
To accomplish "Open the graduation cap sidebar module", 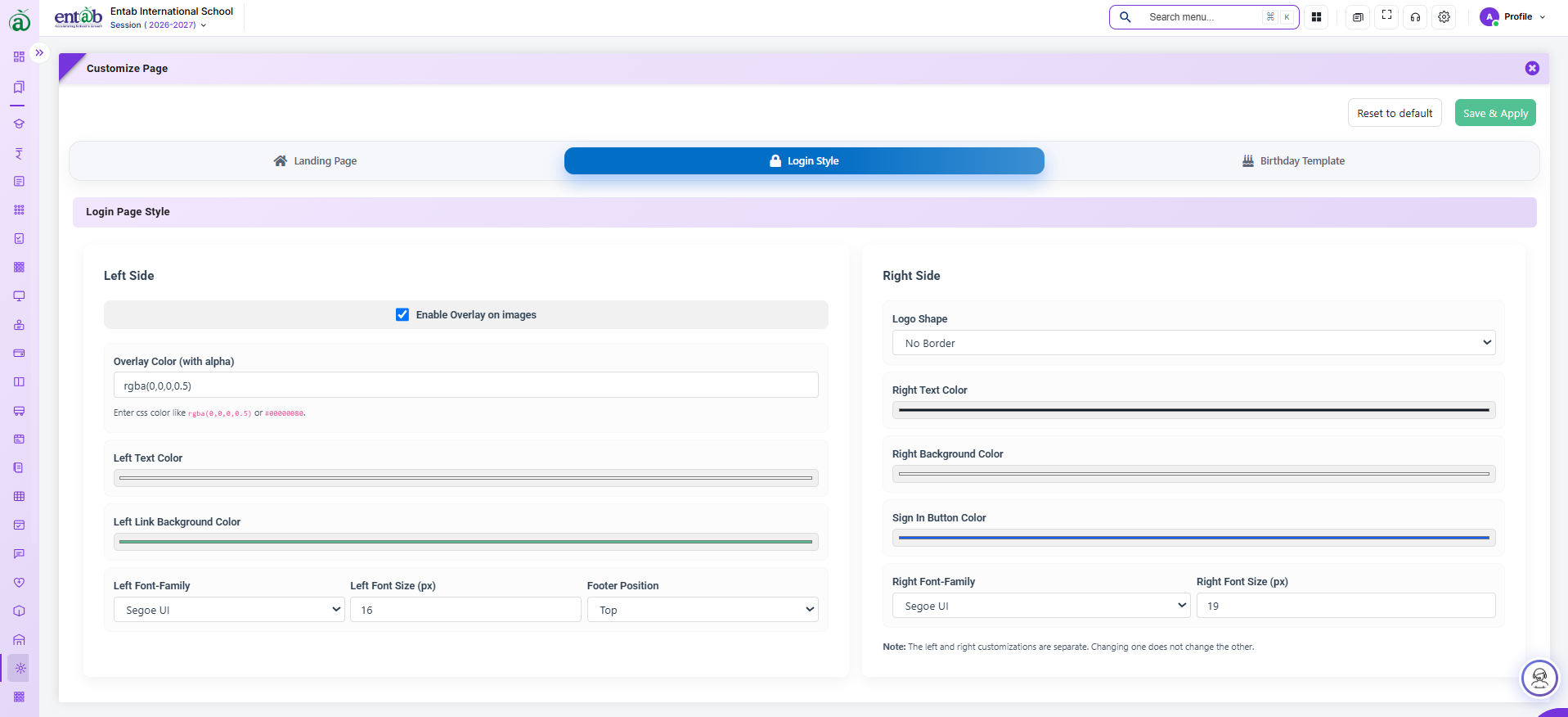I will (19, 124).
